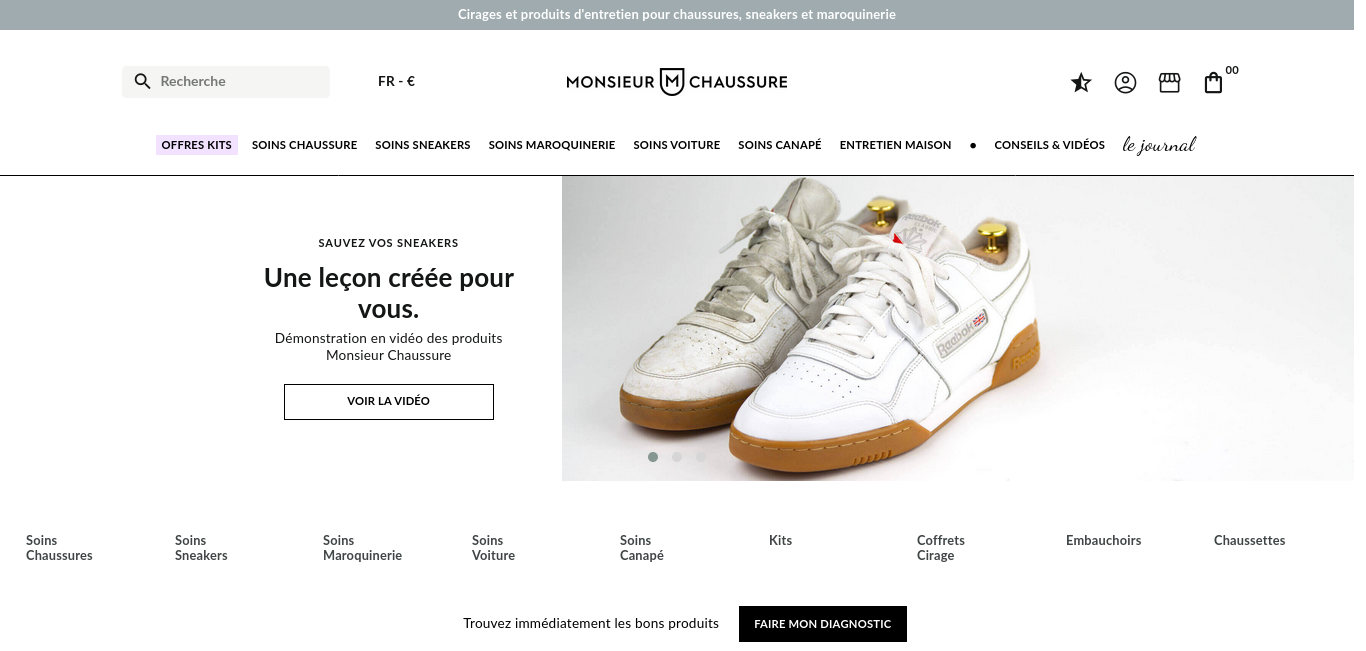
Task: Click the store locator shop icon
Action: click(x=1169, y=82)
